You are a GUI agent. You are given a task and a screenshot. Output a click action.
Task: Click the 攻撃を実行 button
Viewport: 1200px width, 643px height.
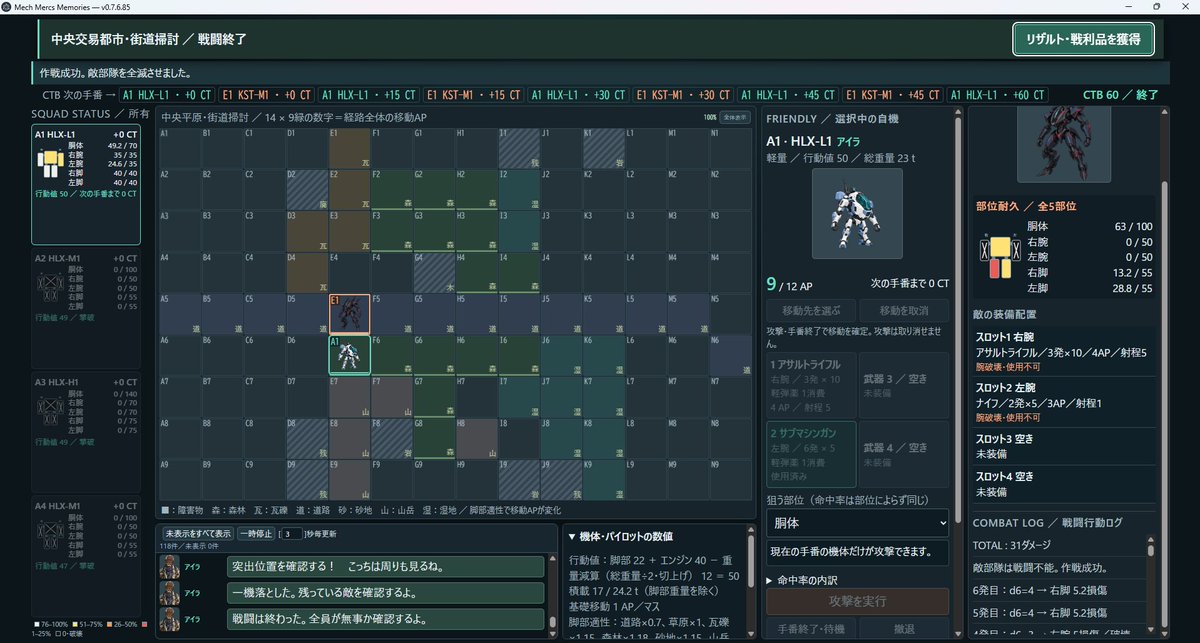858,601
